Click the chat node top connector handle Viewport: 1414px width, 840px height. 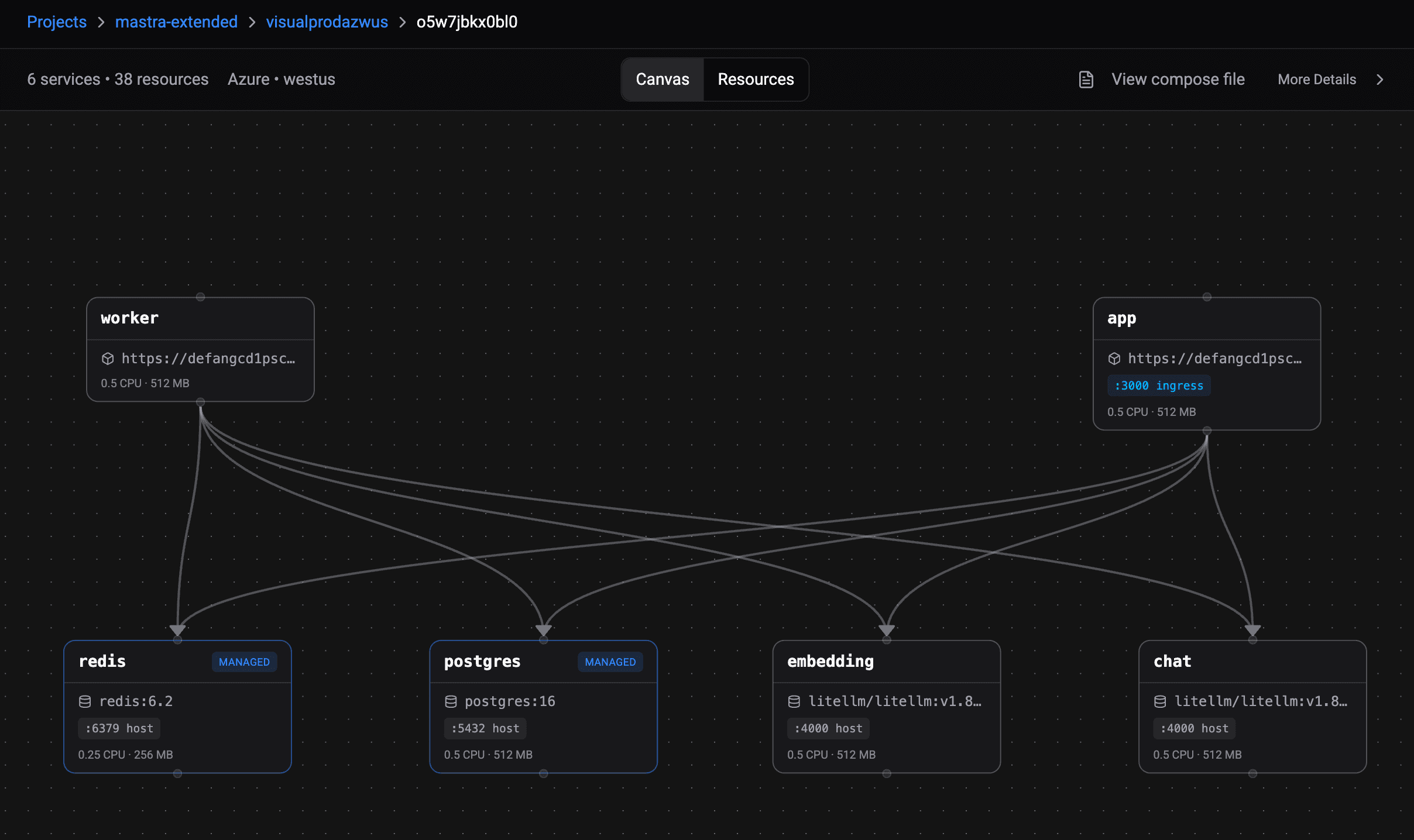pos(1252,640)
